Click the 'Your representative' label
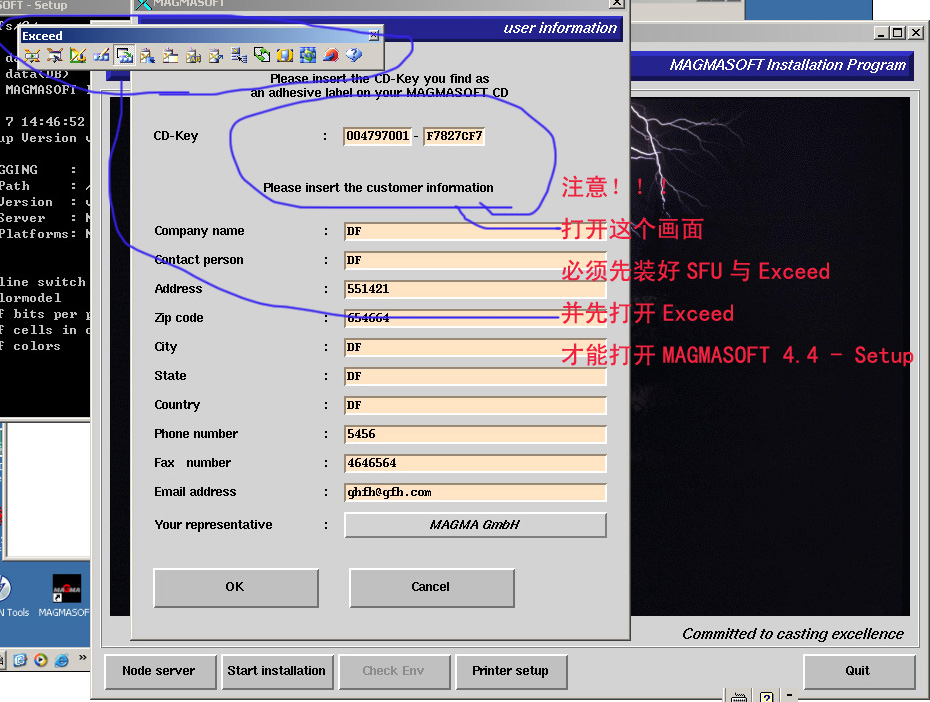 214,525
